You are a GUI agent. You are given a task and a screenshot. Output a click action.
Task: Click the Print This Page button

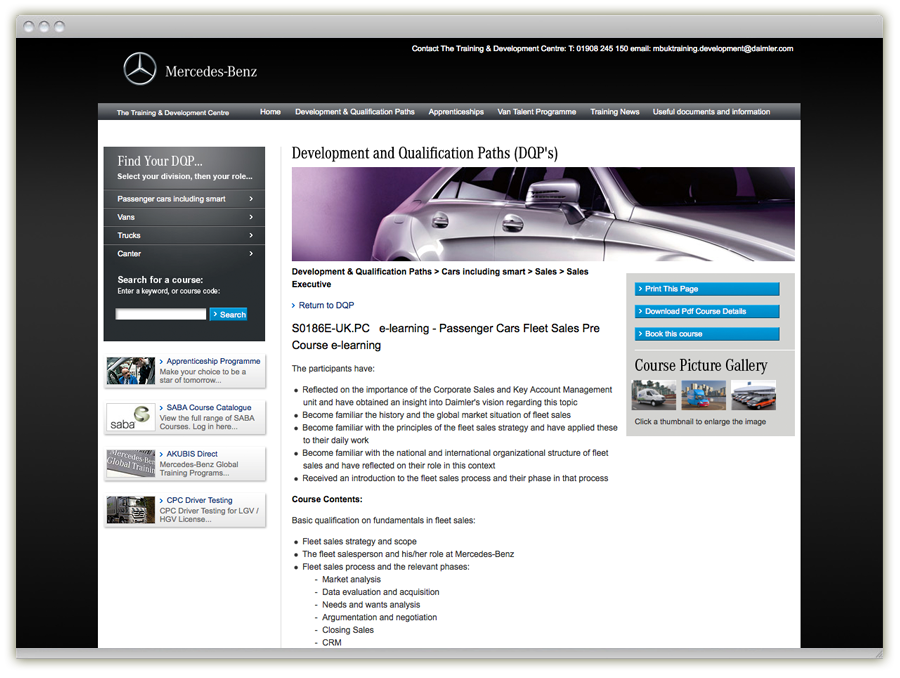(x=707, y=289)
